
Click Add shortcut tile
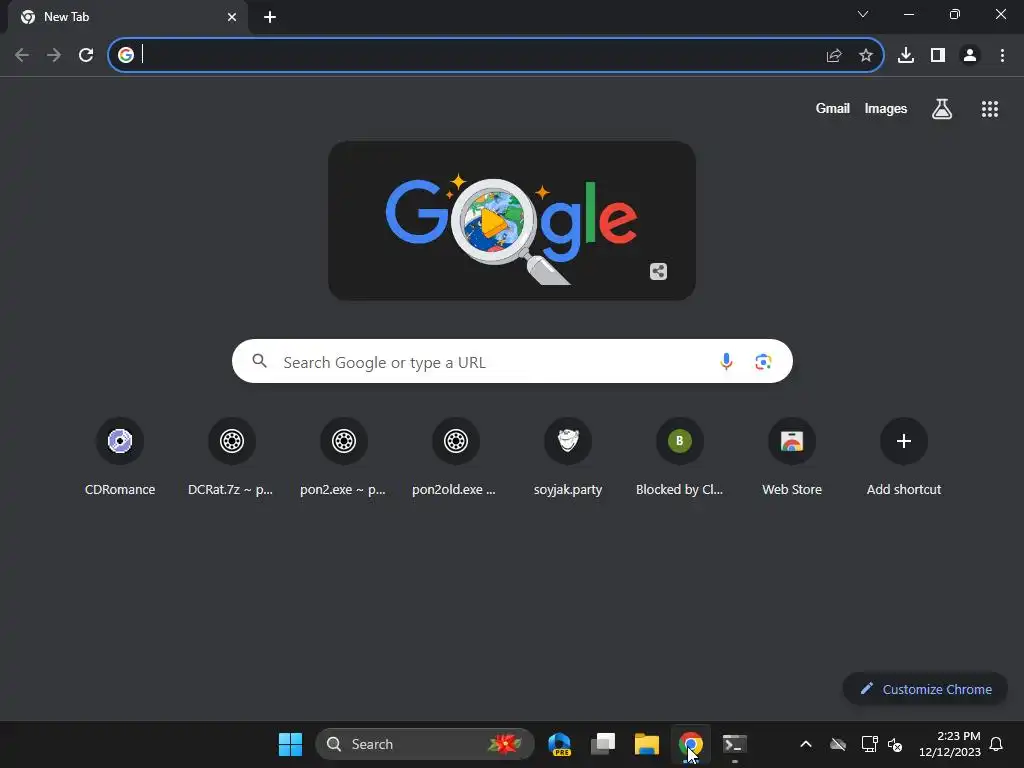[x=904, y=456]
